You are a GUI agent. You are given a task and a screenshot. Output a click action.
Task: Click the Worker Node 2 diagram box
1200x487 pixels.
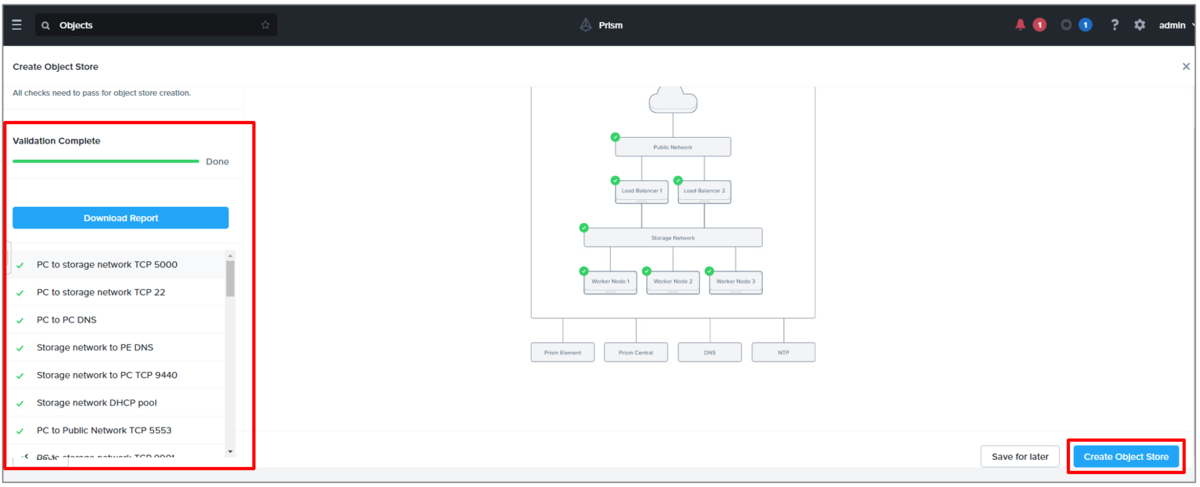coord(673,282)
